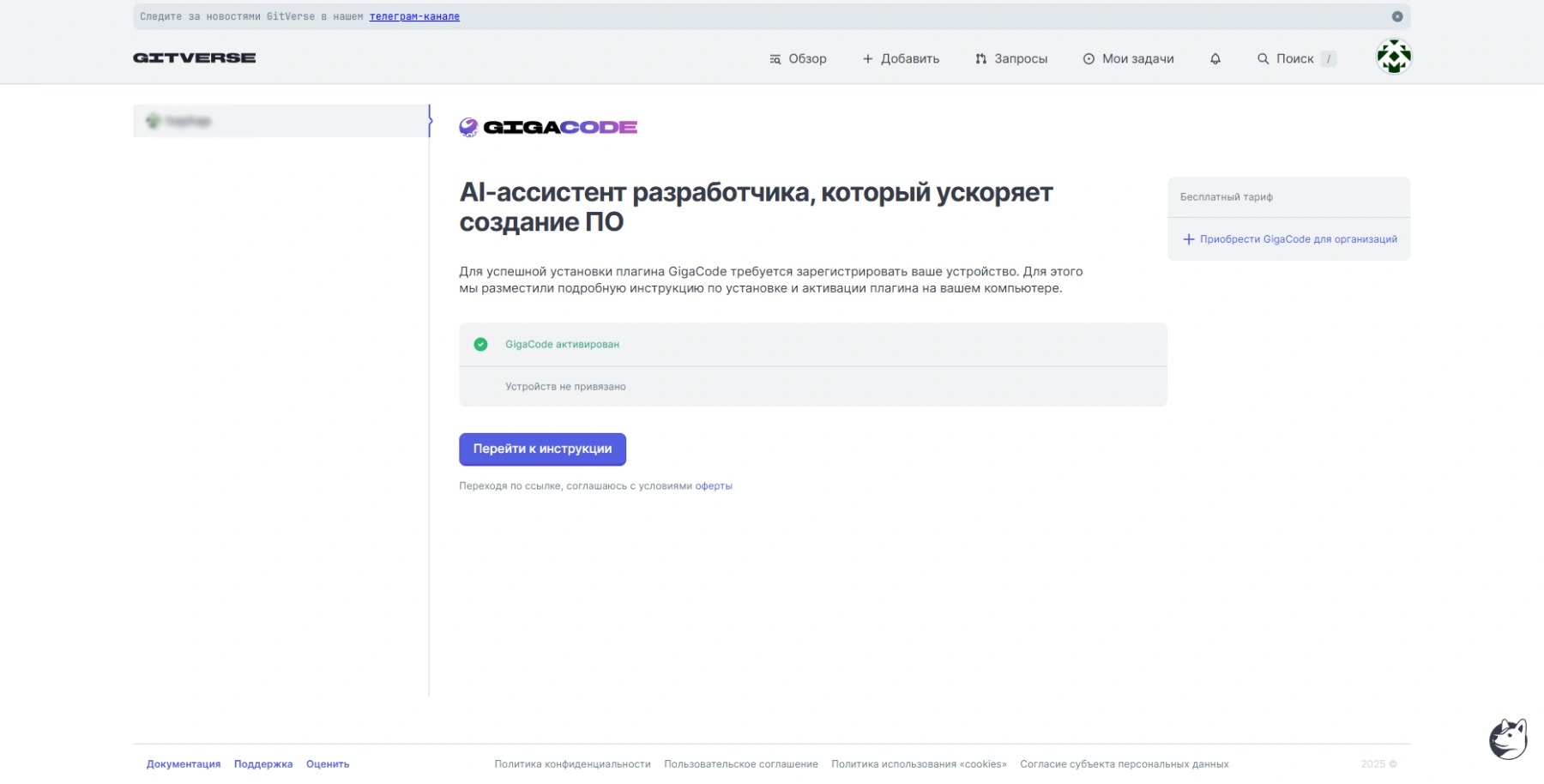Go to Запросы in the navigation
The width and height of the screenshot is (1544, 784).
coord(1011,59)
